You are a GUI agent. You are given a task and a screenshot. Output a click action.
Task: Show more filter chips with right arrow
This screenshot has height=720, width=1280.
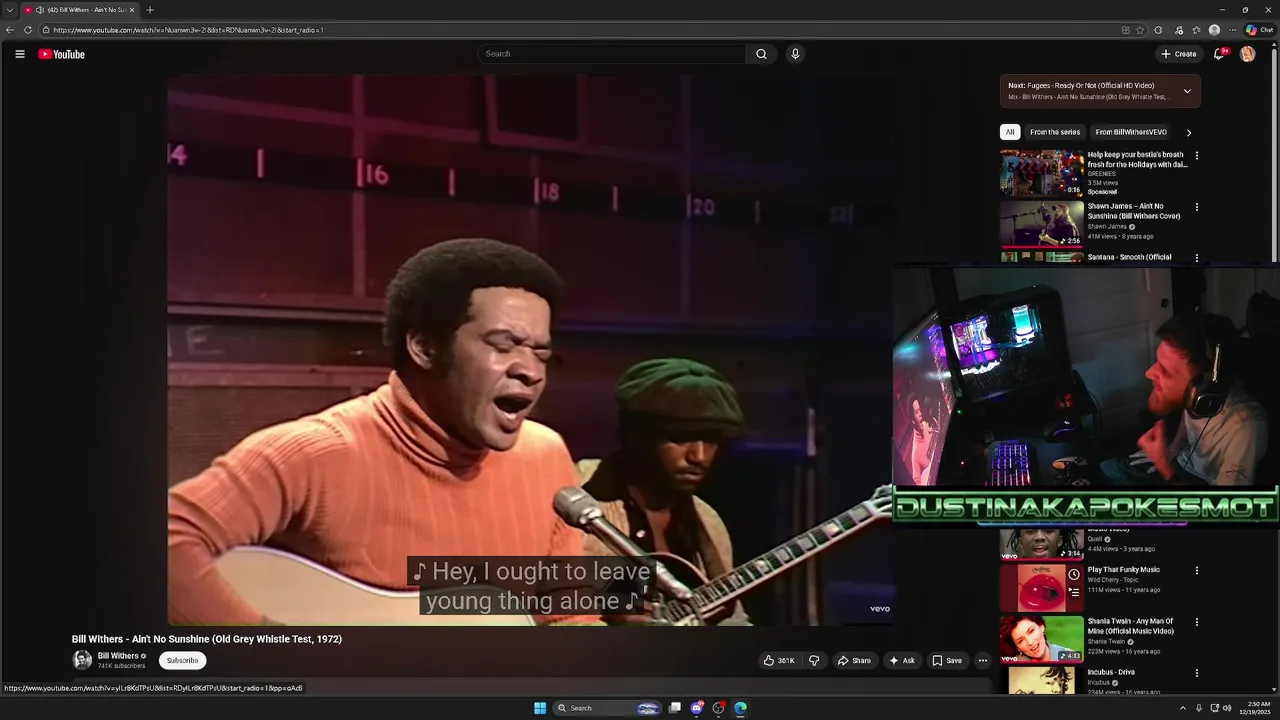pyautogui.click(x=1188, y=132)
